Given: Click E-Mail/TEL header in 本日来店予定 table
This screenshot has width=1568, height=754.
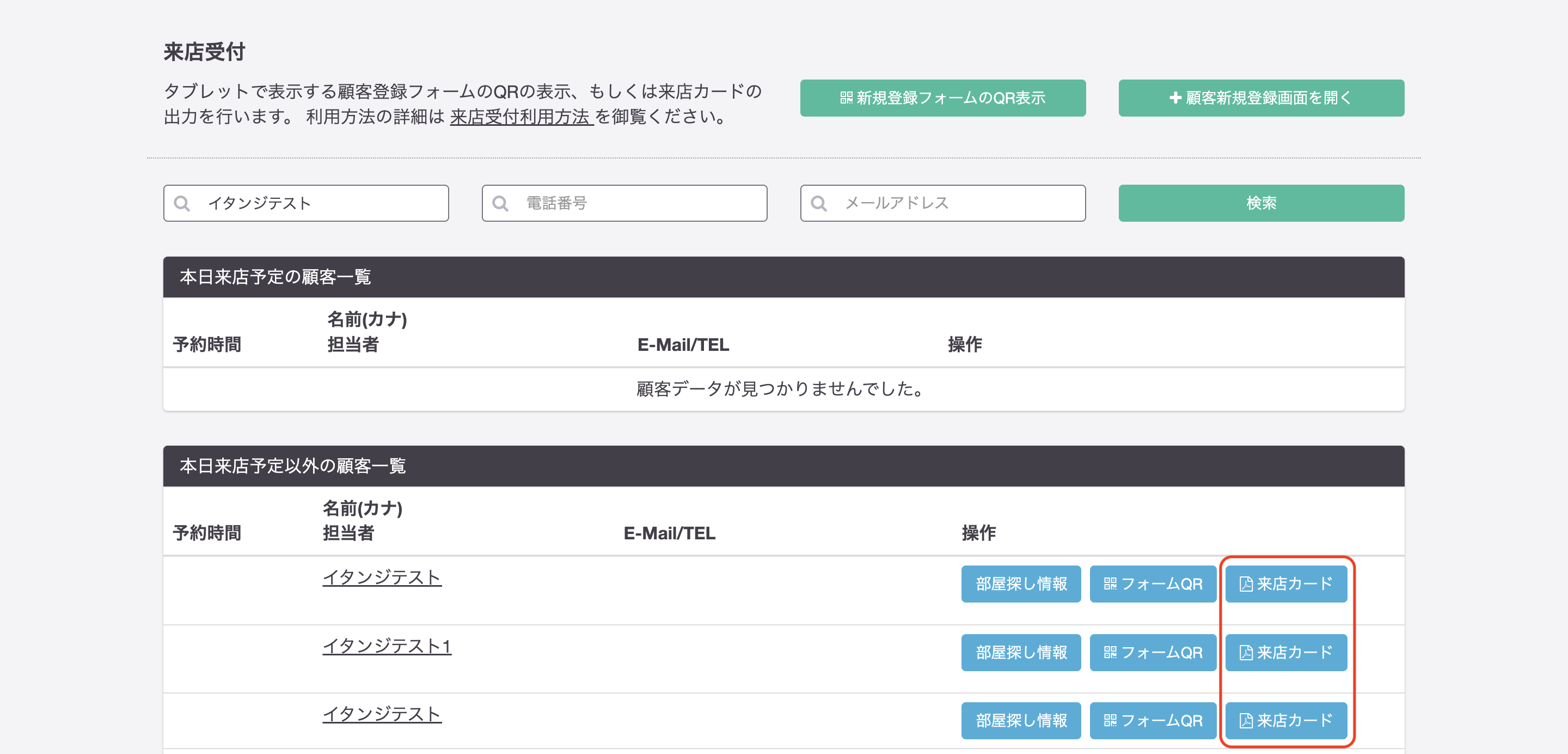Looking at the screenshot, I should coord(683,344).
